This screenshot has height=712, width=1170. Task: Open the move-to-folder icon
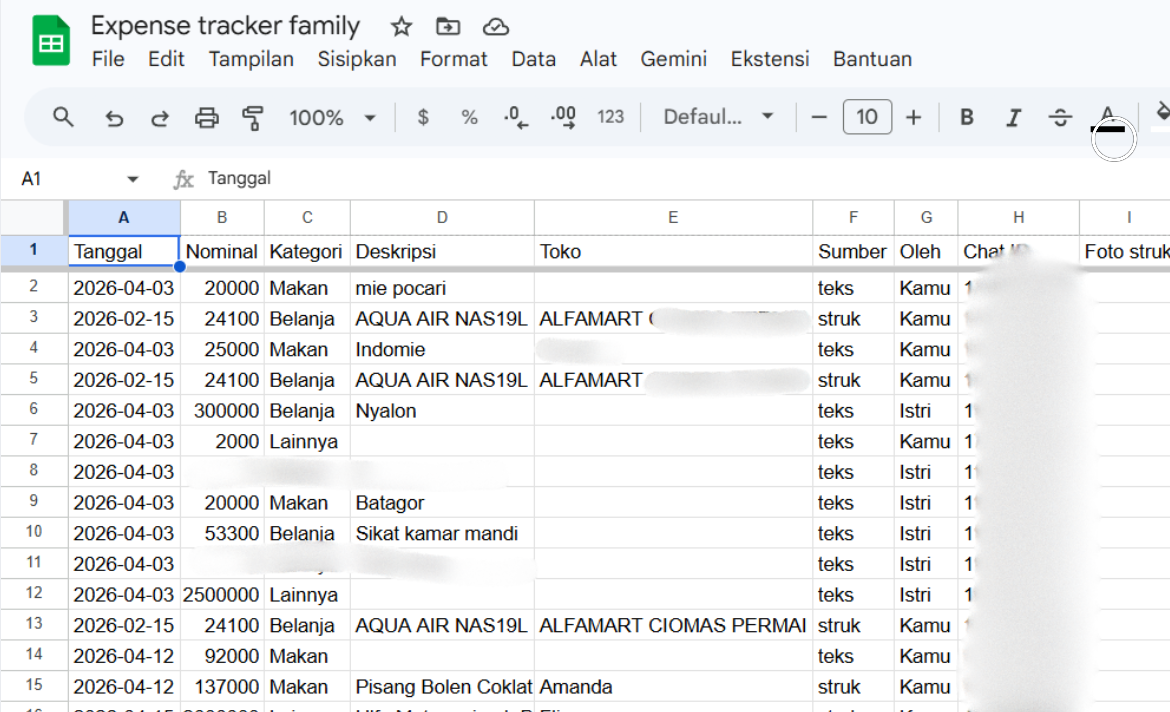448,27
